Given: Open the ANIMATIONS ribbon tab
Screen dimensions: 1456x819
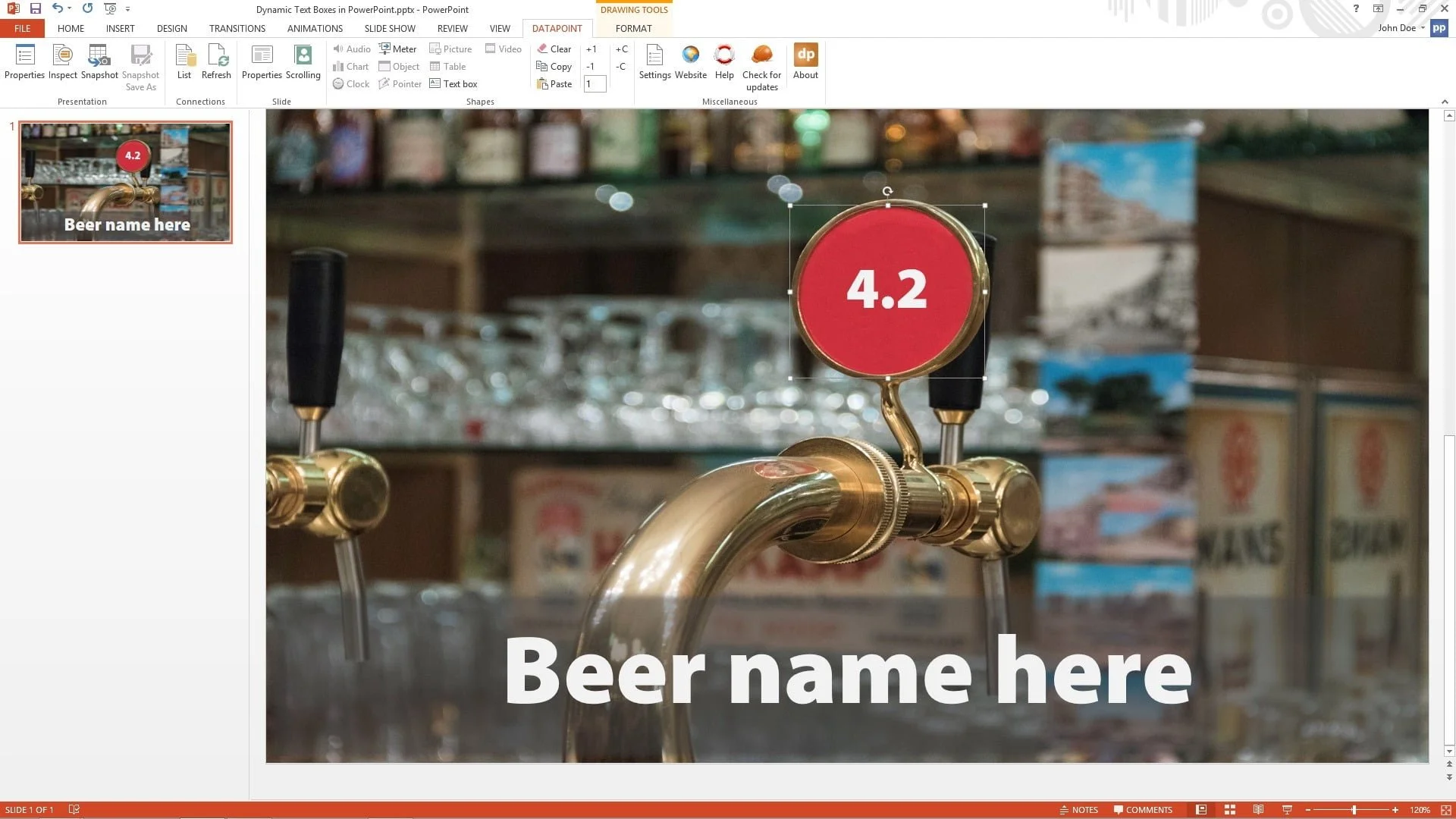Looking at the screenshot, I should pos(315,28).
